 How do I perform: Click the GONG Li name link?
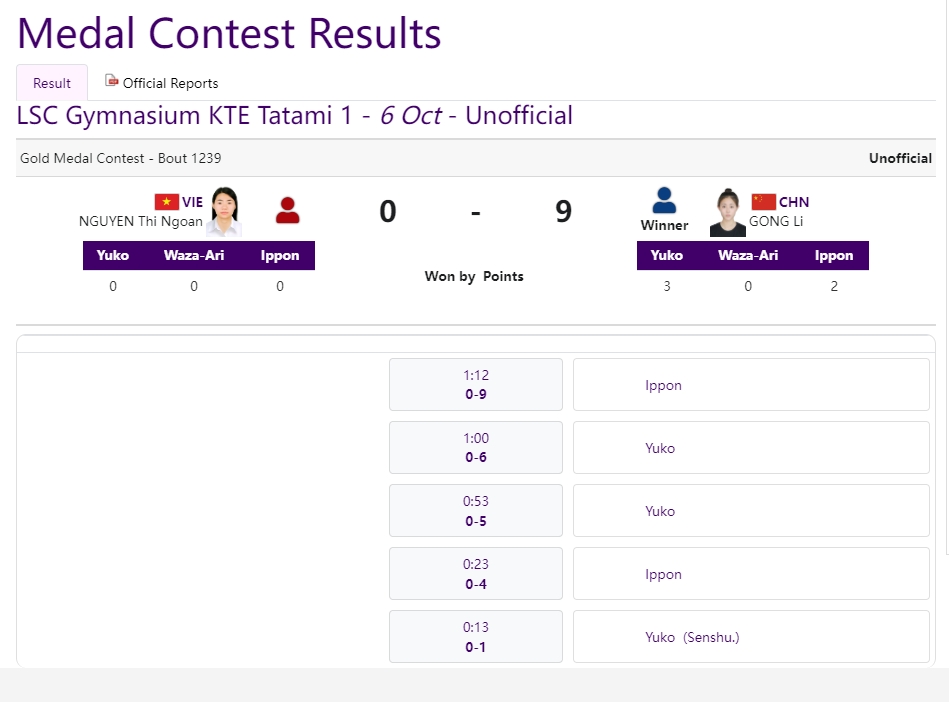point(776,221)
